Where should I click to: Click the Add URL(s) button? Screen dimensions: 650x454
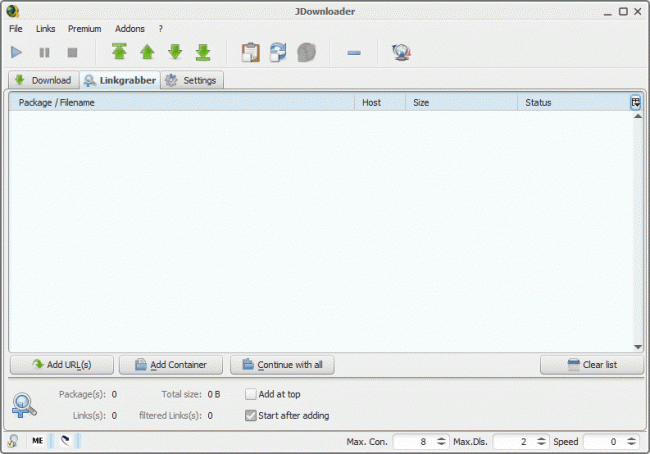(x=62, y=365)
